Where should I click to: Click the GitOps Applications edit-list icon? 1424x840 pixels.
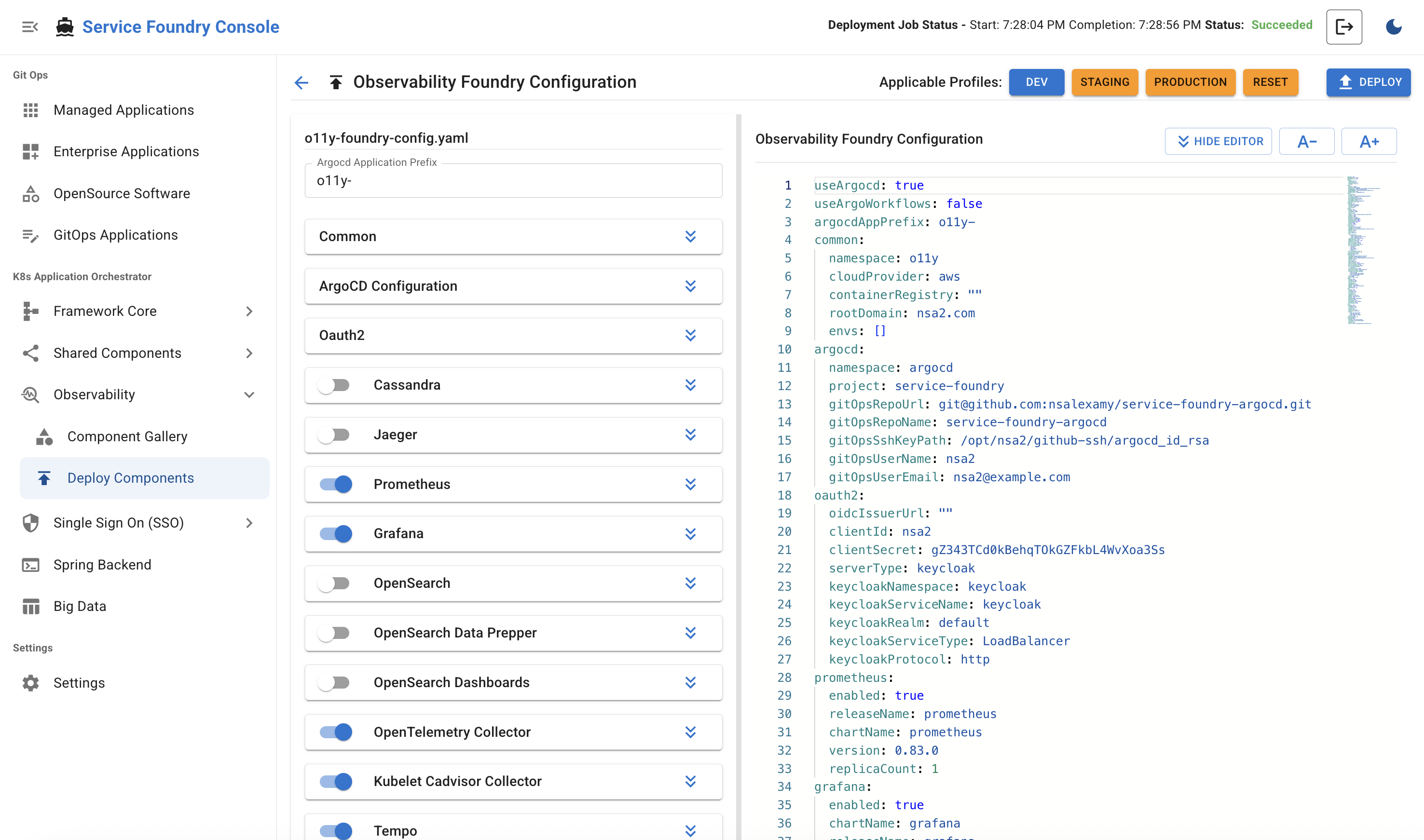tap(30, 235)
